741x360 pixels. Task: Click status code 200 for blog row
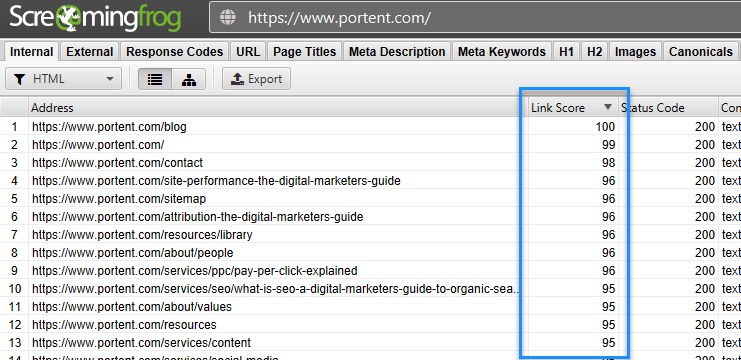[705, 127]
